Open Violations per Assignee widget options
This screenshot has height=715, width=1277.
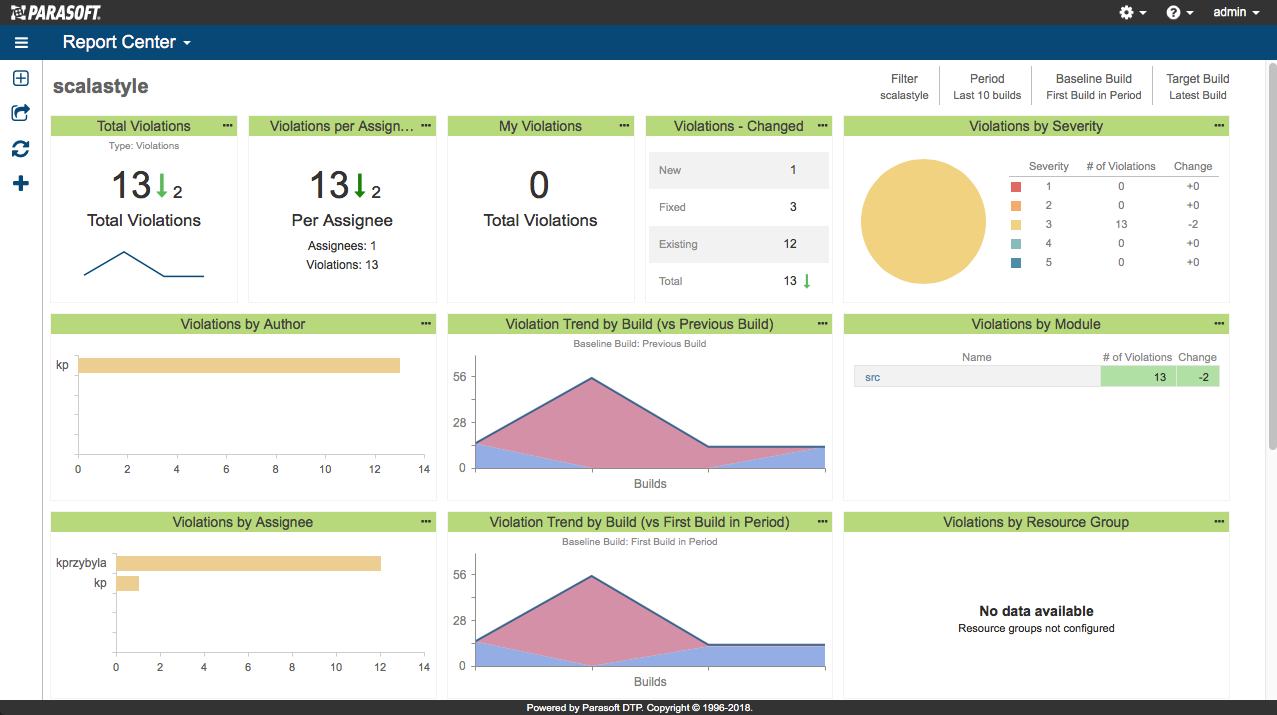(x=426, y=126)
